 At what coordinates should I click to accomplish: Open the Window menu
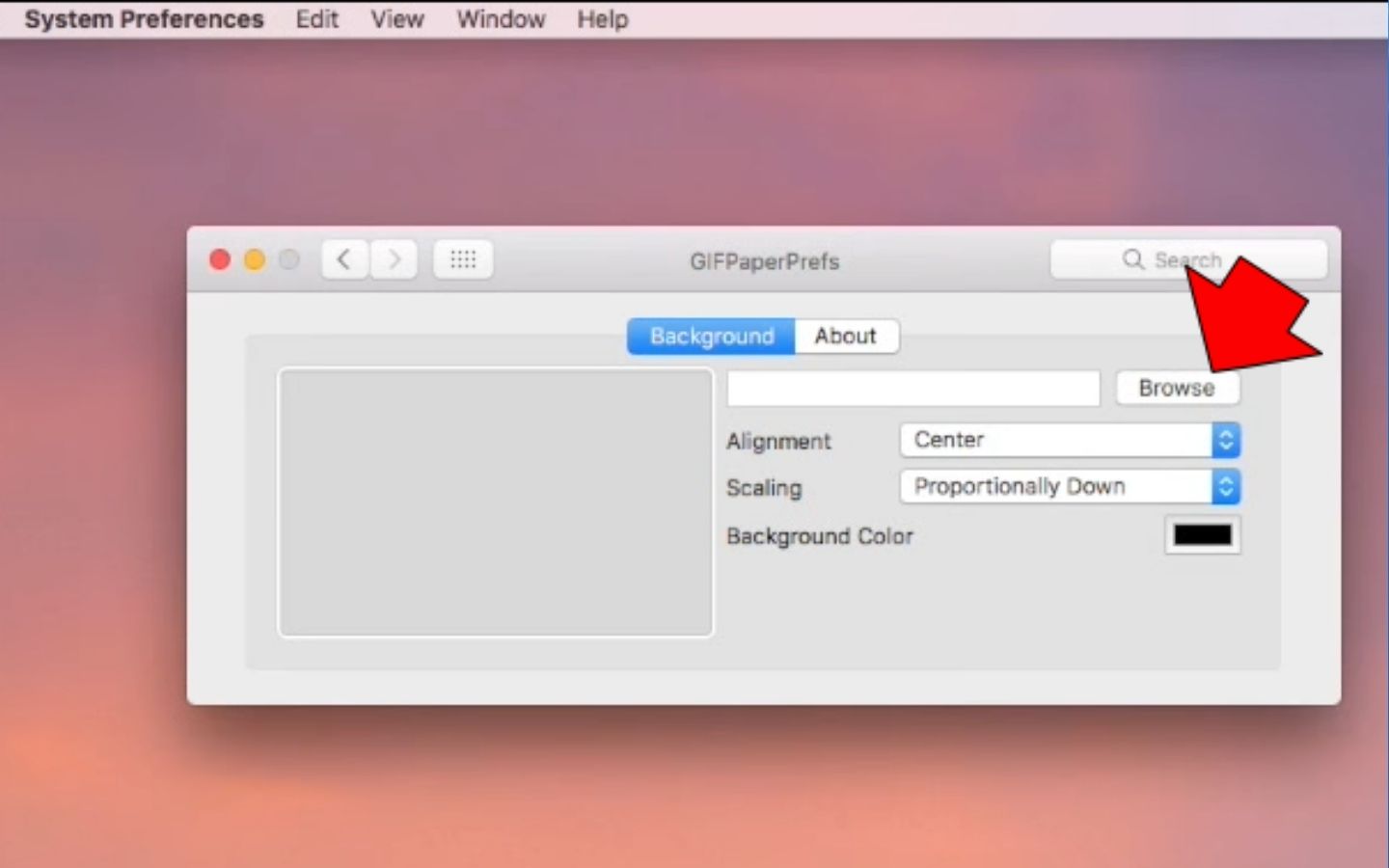point(501,19)
